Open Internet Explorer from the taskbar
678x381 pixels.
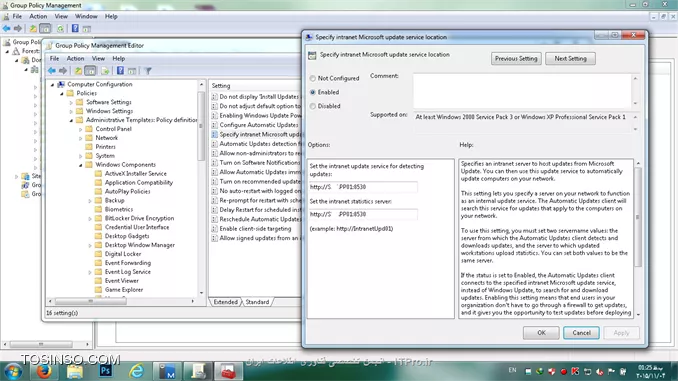coord(137,371)
